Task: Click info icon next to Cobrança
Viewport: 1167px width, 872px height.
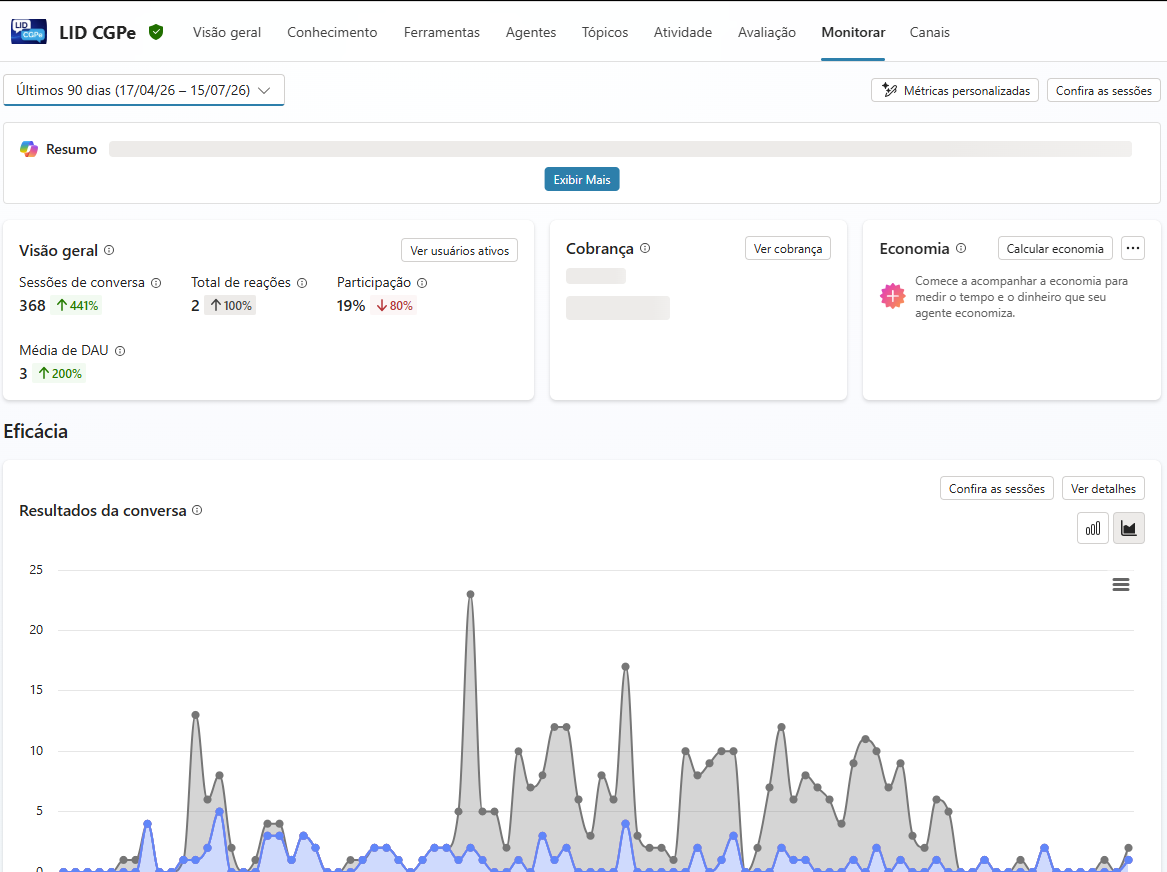Action: (x=645, y=249)
